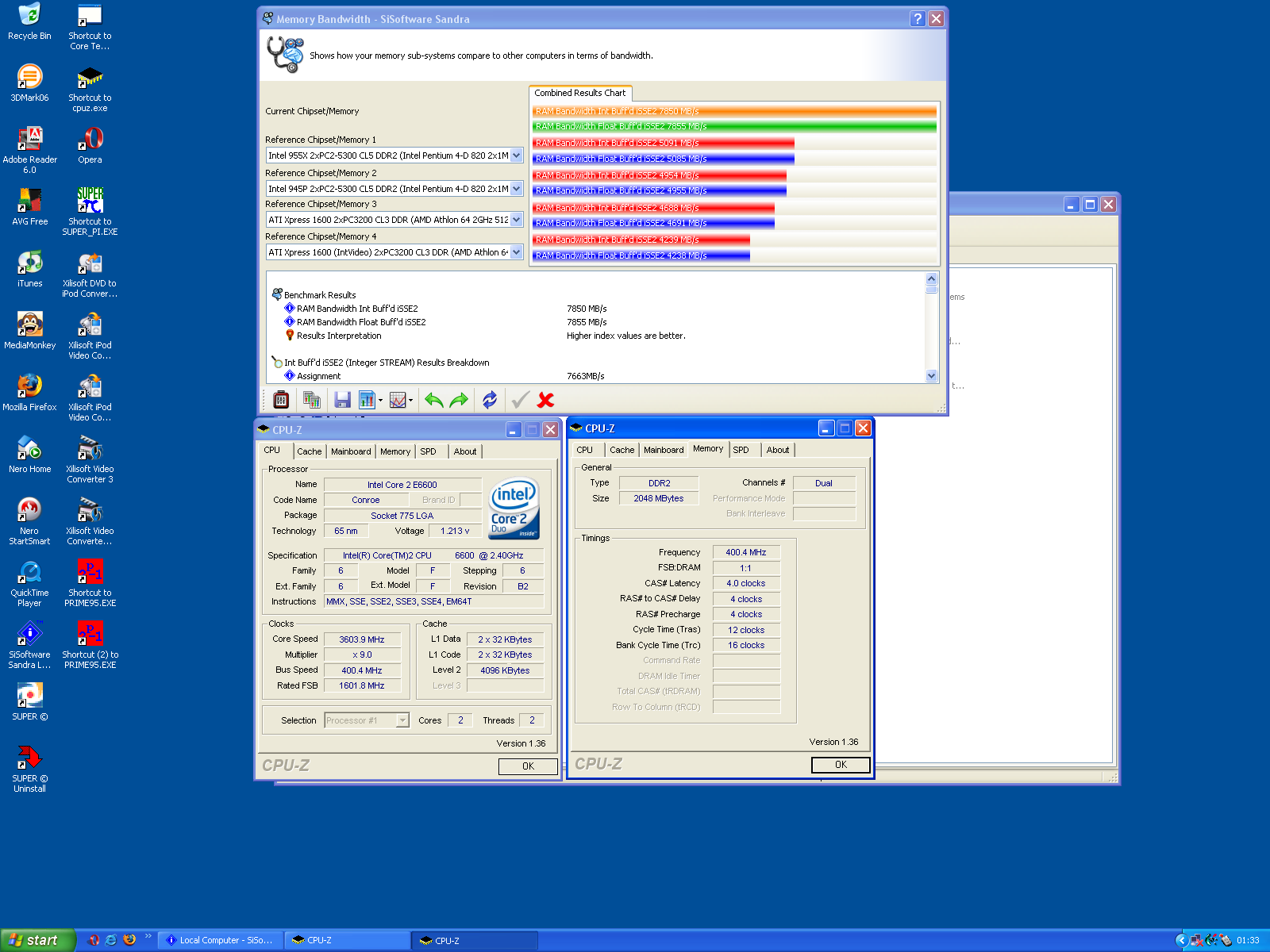Launch Internet Explorer from quick launch

(x=111, y=940)
